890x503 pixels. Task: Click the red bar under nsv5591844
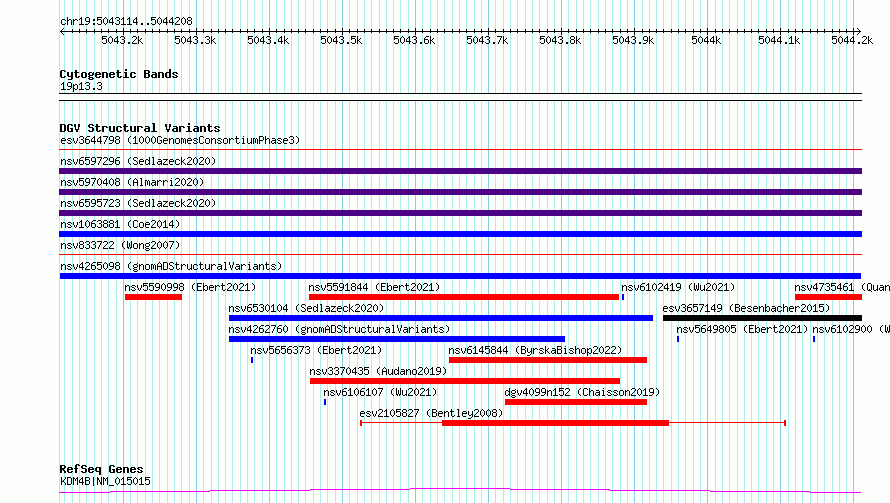click(x=464, y=297)
